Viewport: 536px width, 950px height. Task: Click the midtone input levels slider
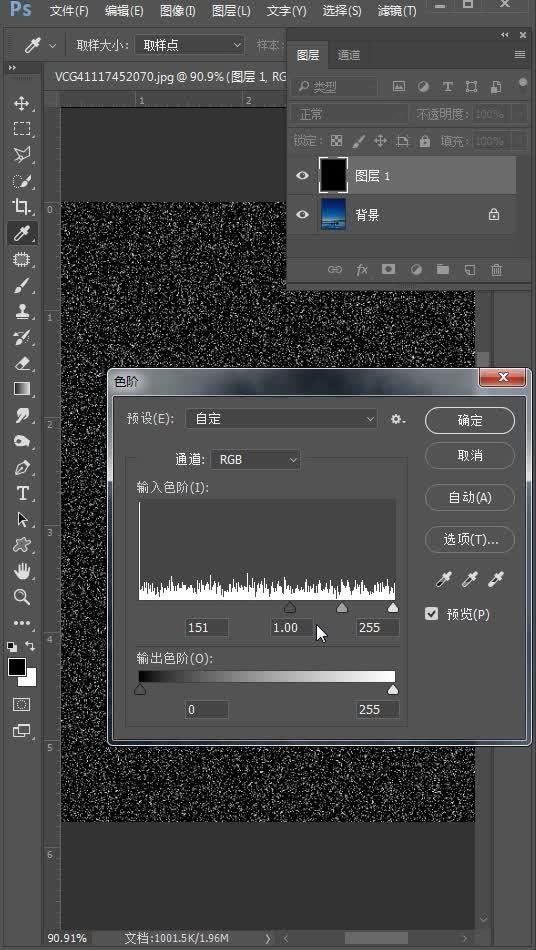(342, 607)
